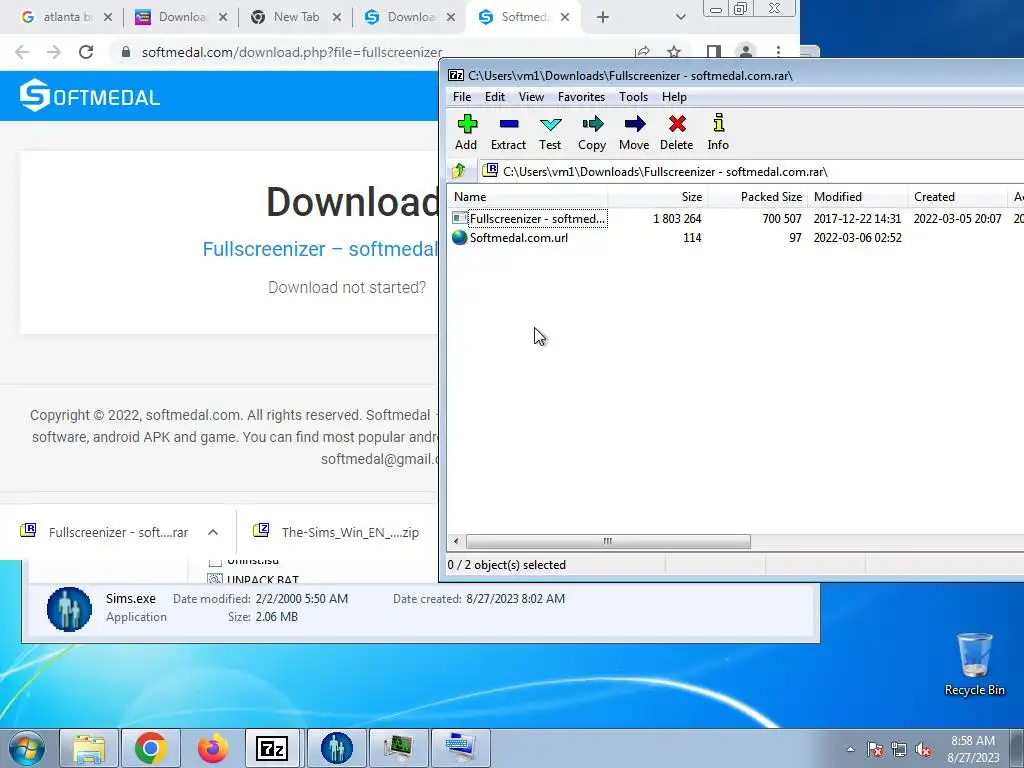Click the horizontal scrollbar thumb in 7-Zip
The image size is (1024, 768).
click(x=608, y=541)
